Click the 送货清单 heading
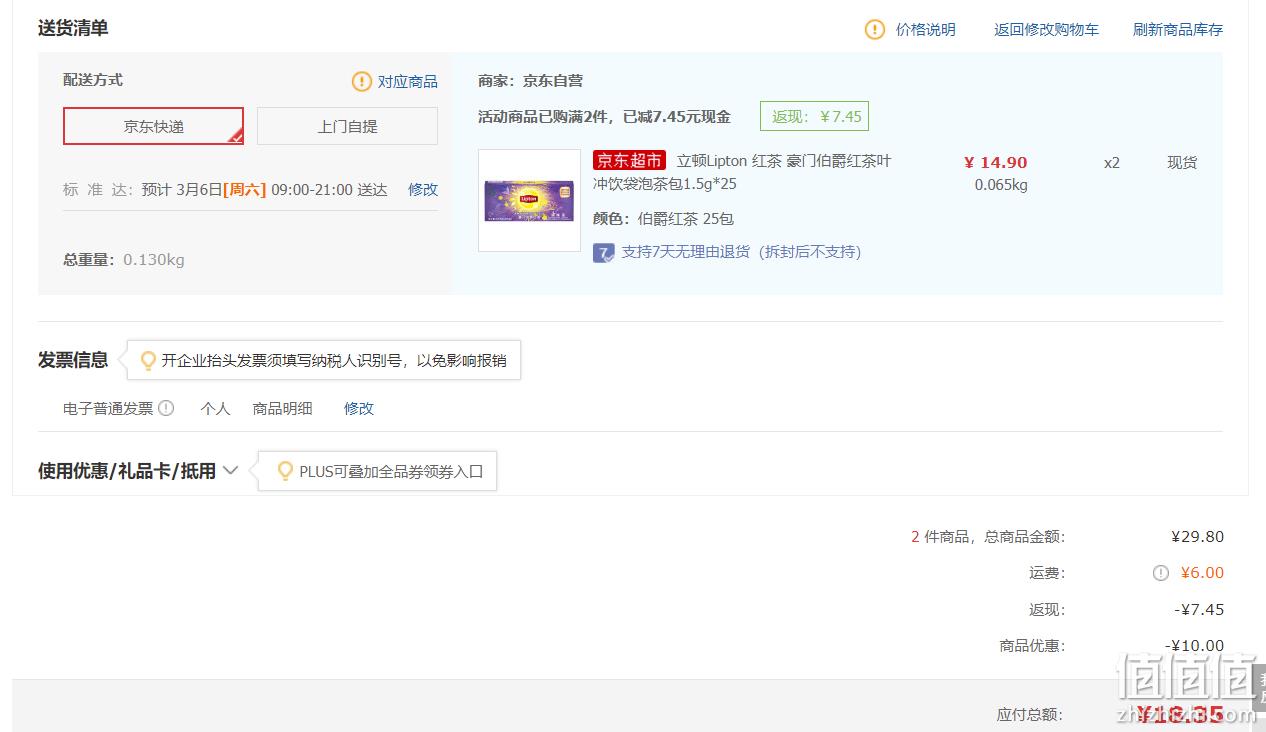This screenshot has width=1266, height=732. [73, 28]
